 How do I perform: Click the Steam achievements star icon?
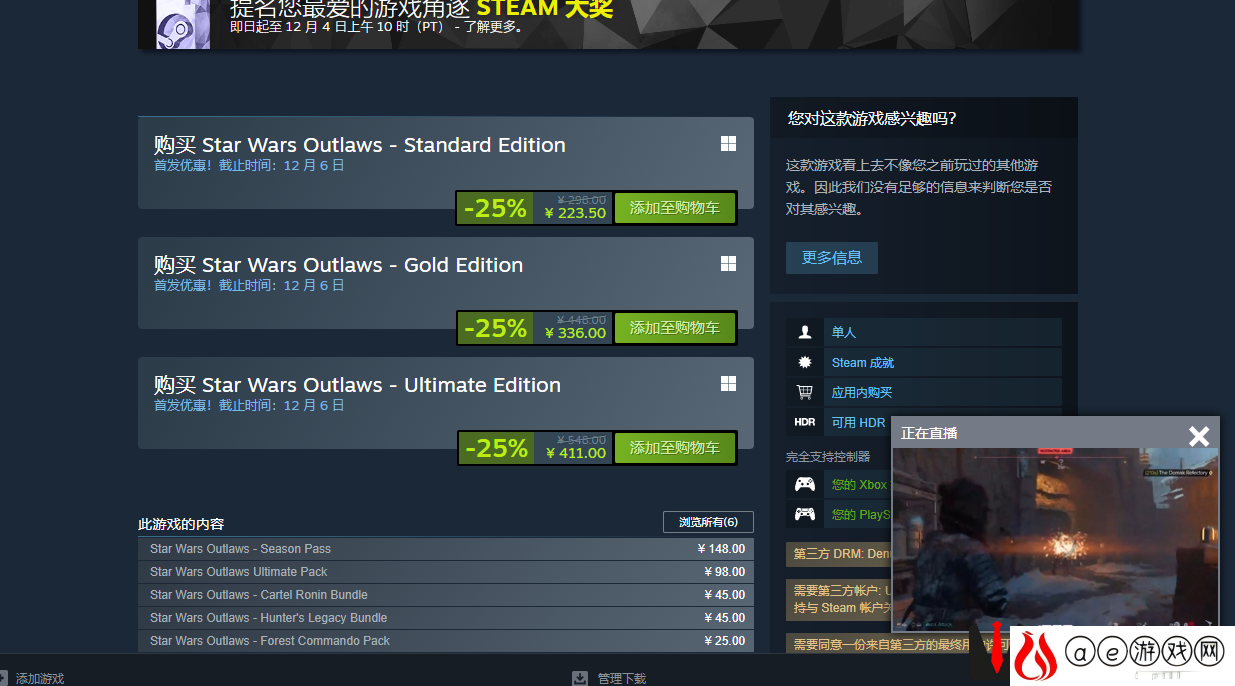[804, 362]
